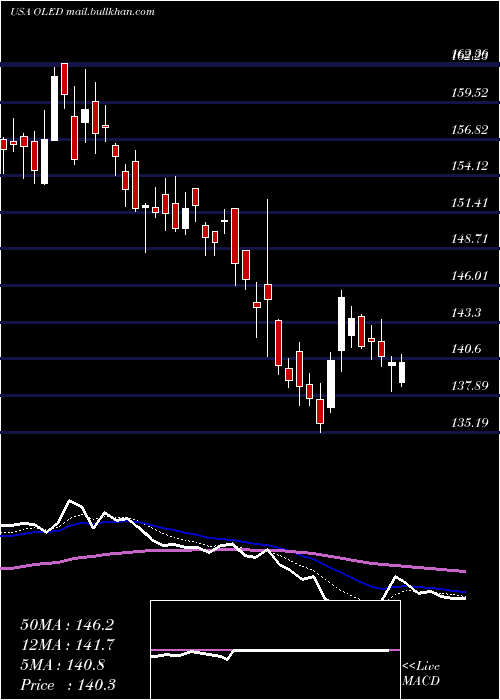Click the '<<Live MACD' label

(421, 673)
